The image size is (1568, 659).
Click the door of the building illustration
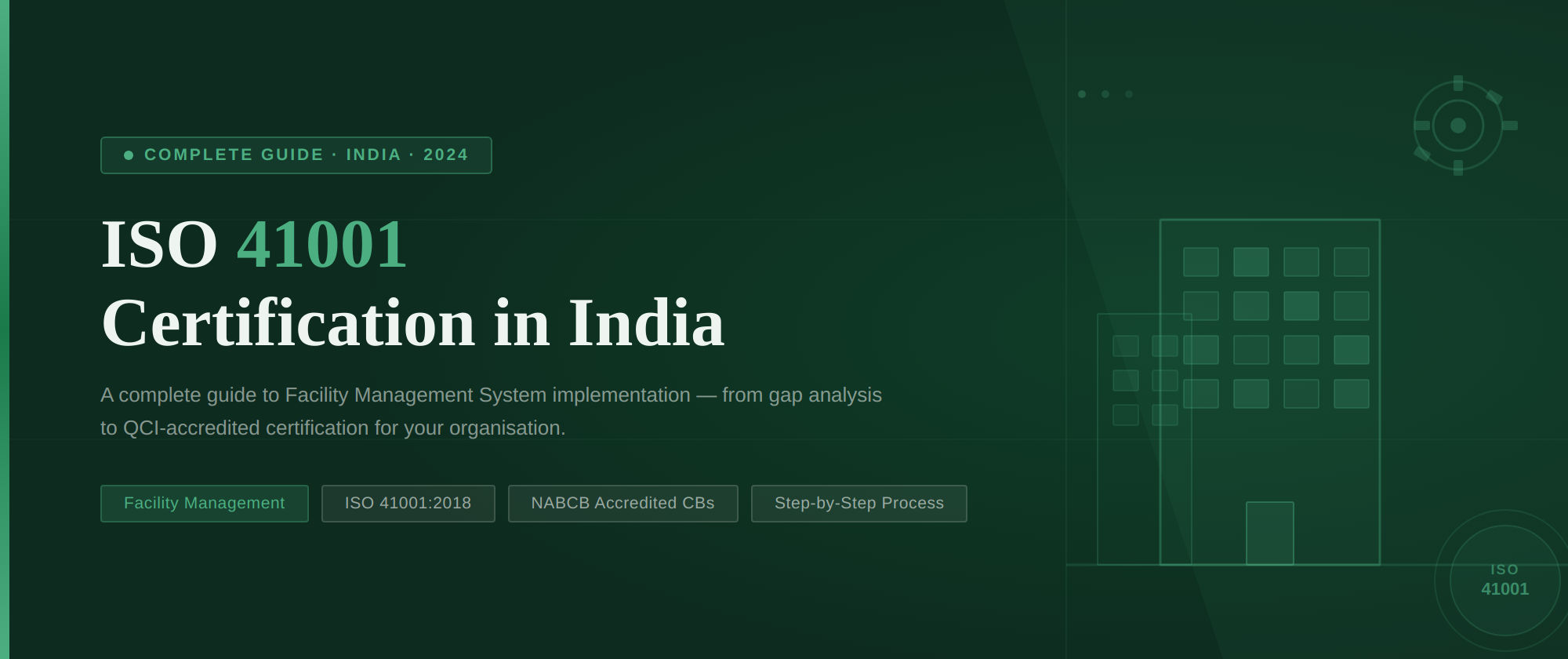tap(1270, 533)
